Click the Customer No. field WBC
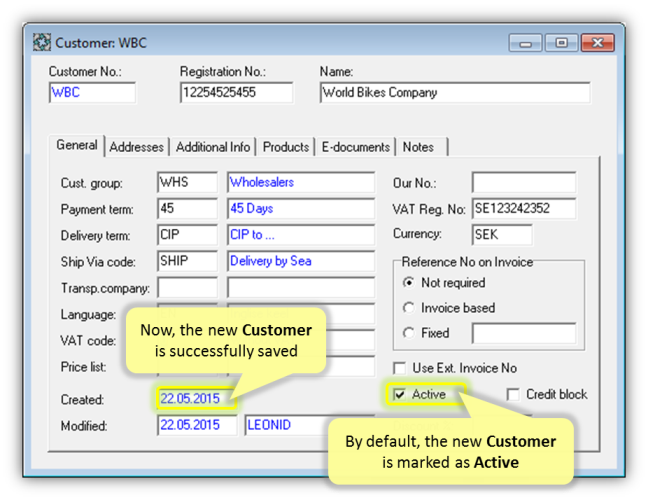The height and width of the screenshot is (500, 648). 93,93
